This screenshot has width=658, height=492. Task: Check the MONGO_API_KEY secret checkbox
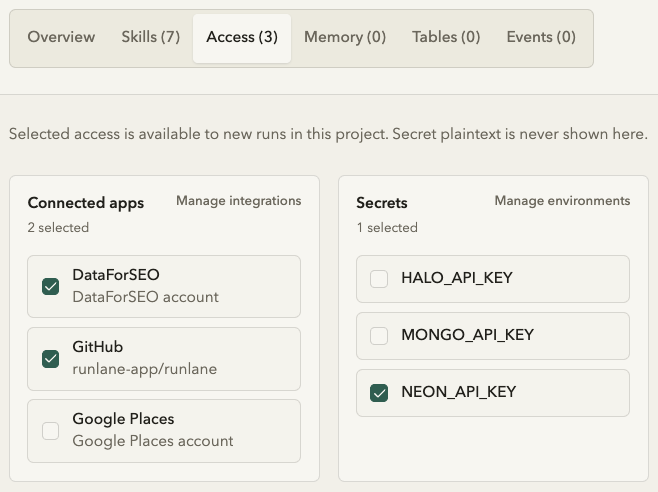[x=379, y=336]
